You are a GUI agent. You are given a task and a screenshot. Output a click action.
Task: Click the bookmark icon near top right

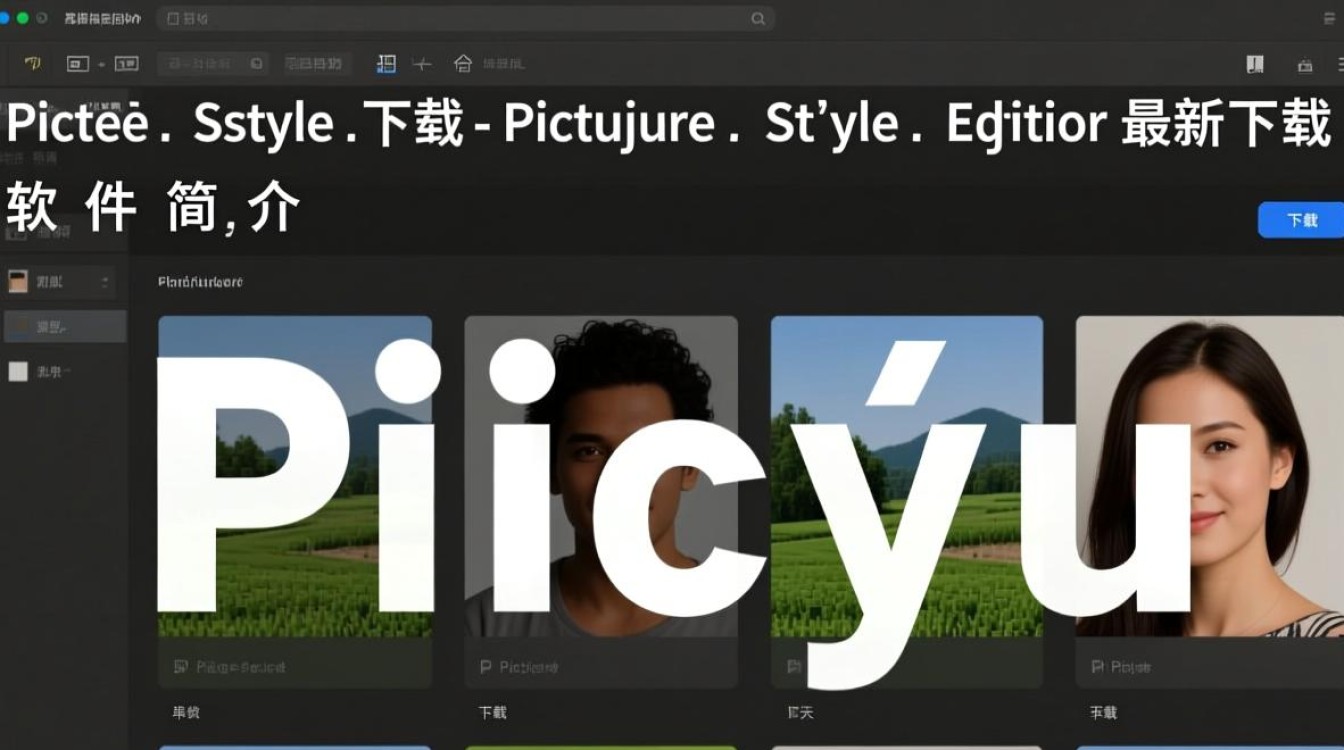tap(1254, 63)
